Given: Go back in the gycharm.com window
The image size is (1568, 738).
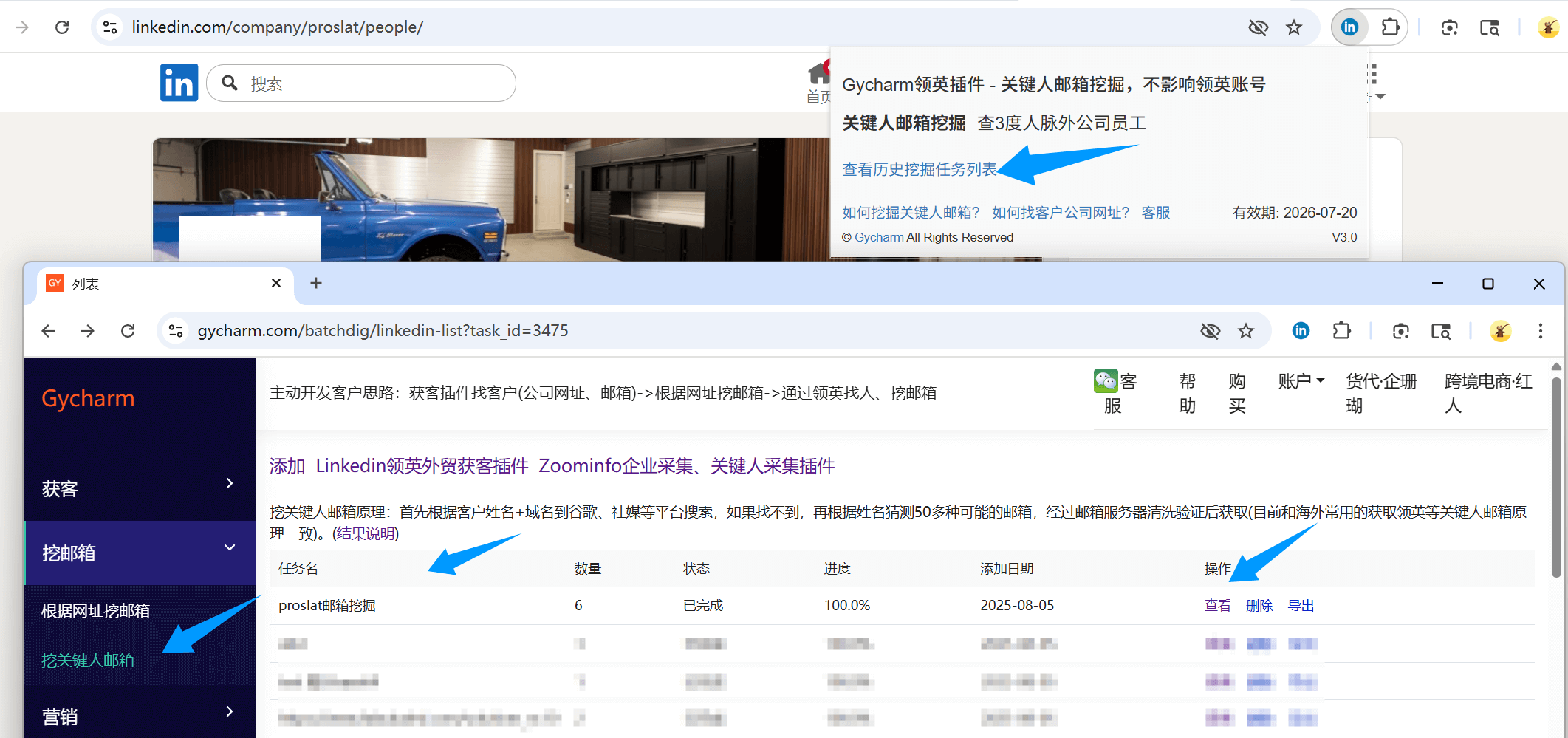Looking at the screenshot, I should (x=48, y=331).
